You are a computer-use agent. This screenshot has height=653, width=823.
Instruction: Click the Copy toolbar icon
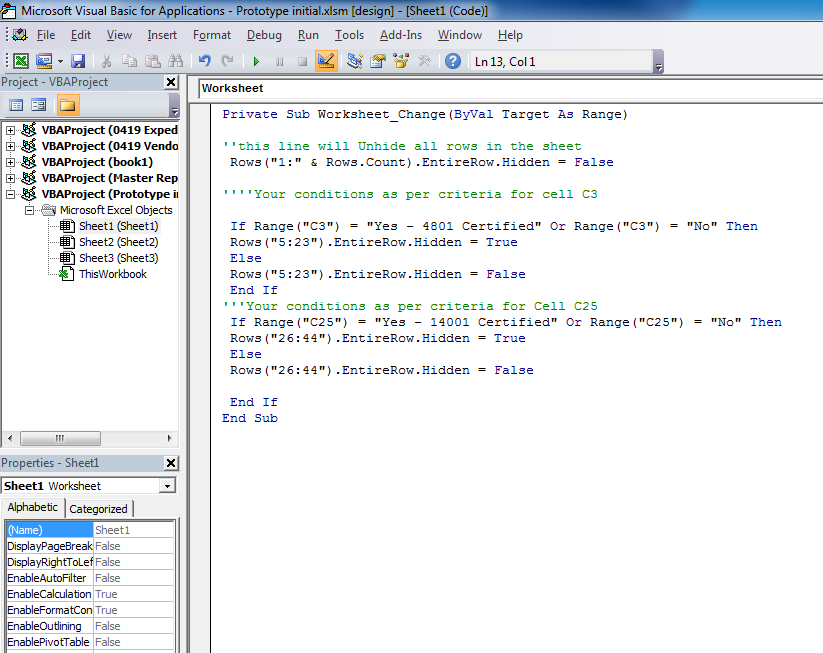coord(129,61)
